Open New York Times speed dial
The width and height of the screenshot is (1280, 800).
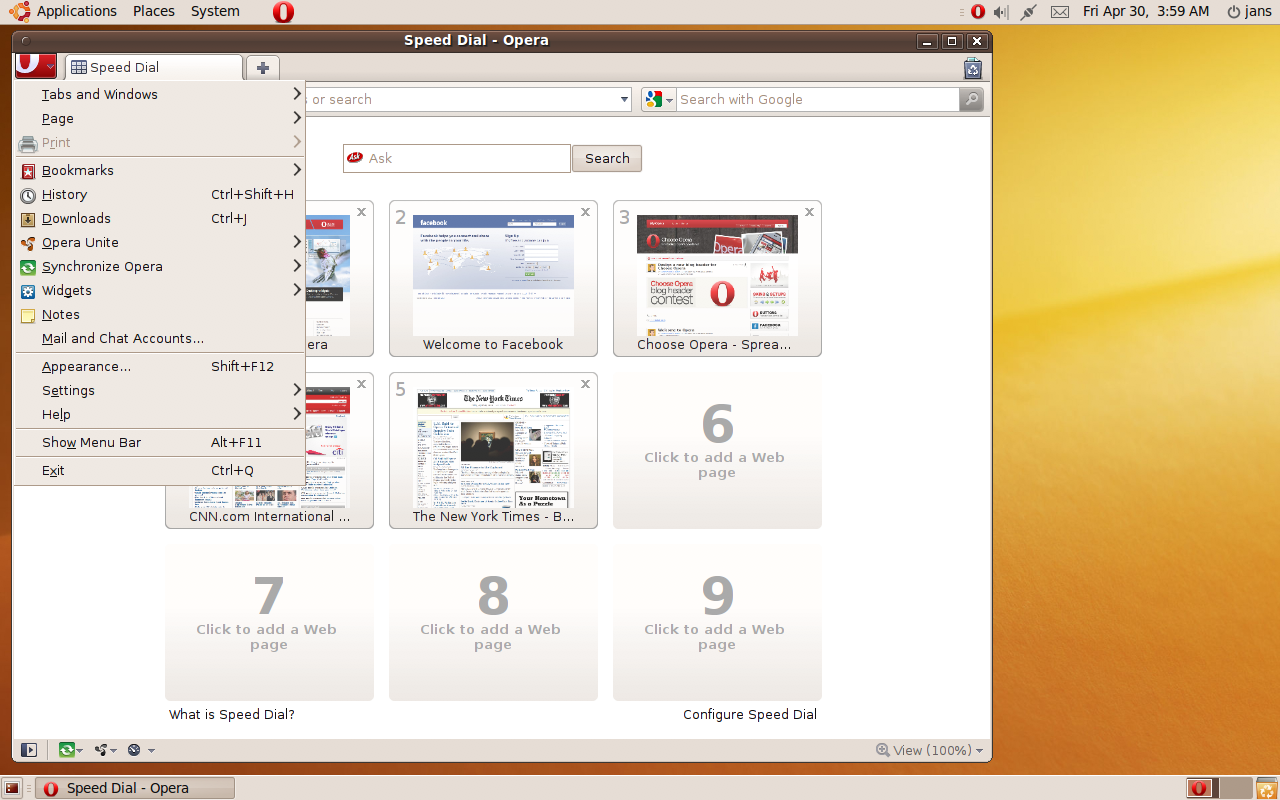click(x=493, y=448)
